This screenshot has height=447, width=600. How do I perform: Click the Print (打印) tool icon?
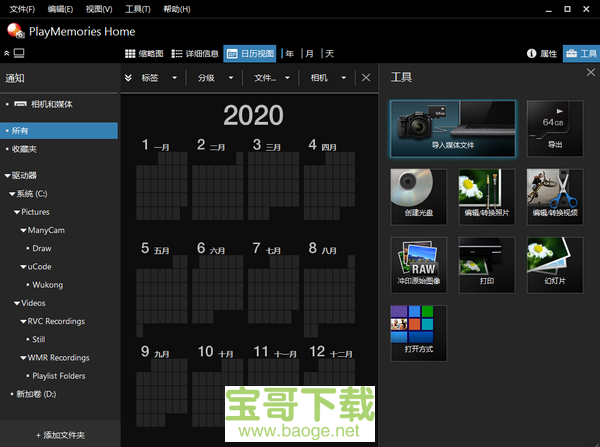(486, 265)
